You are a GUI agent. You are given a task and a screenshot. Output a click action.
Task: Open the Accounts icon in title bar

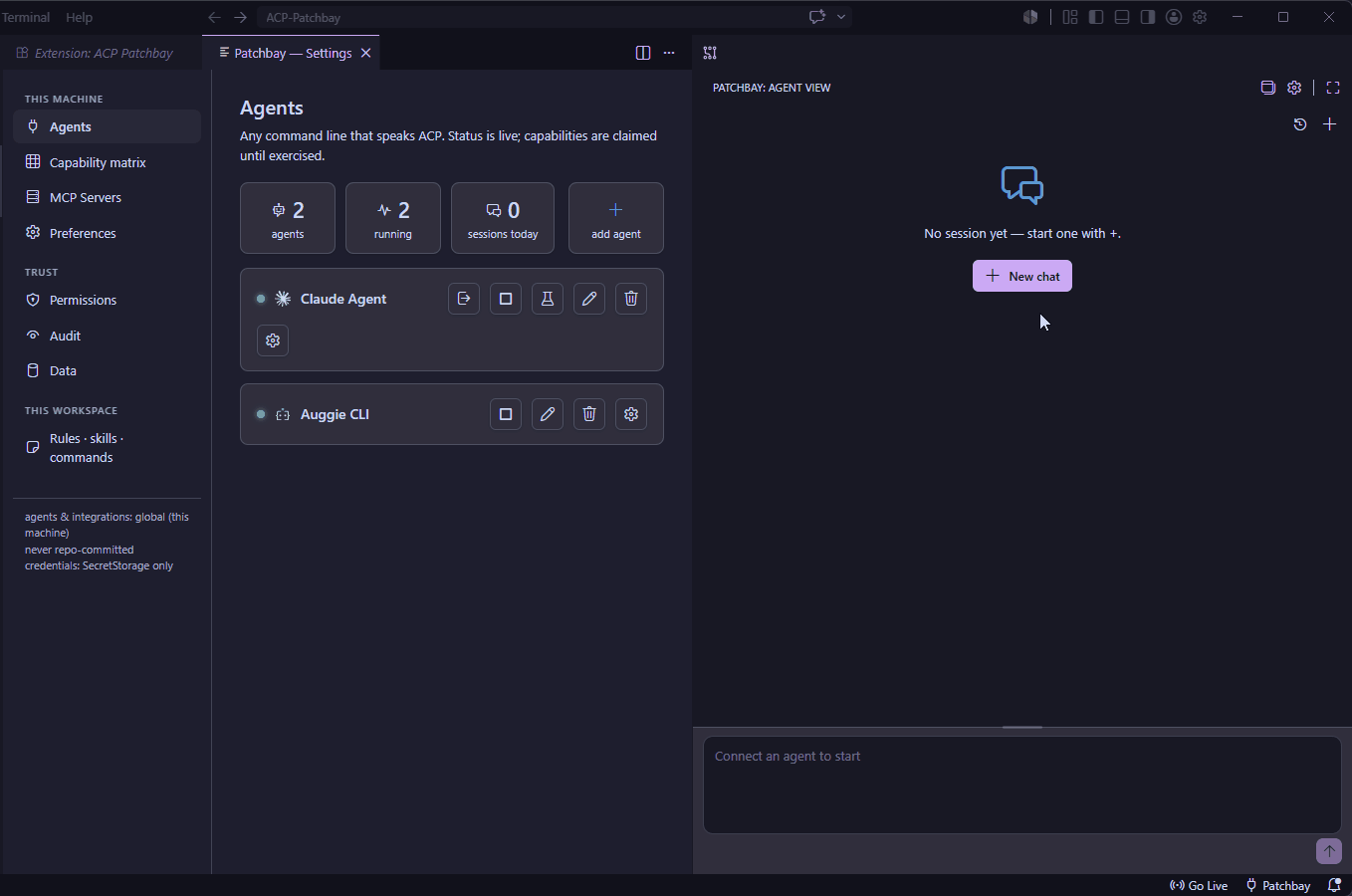pyautogui.click(x=1174, y=17)
